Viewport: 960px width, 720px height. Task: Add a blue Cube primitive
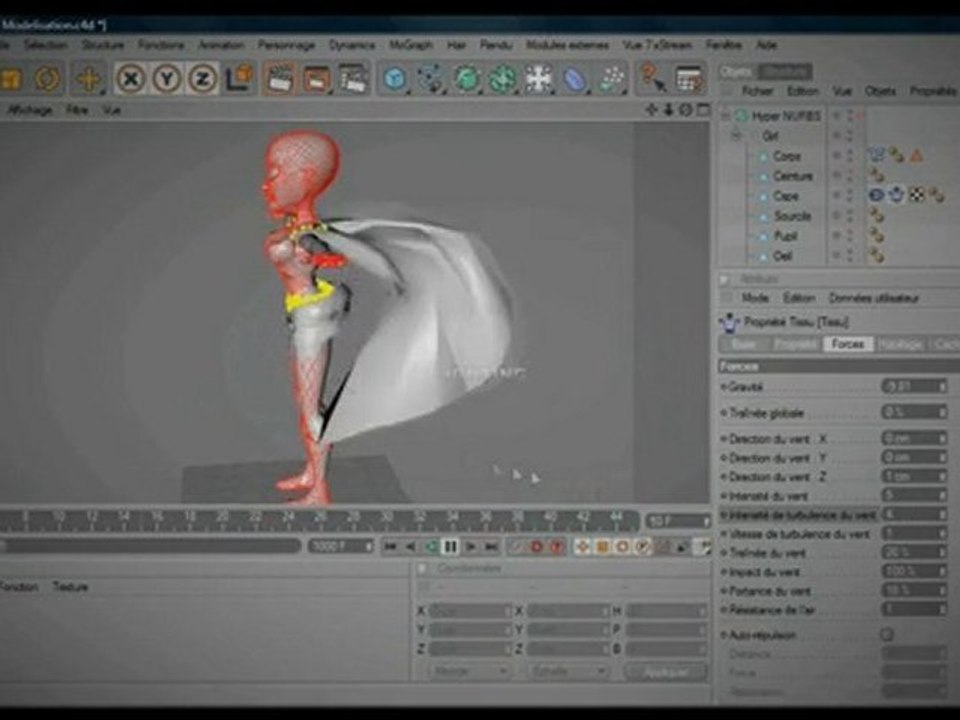pos(395,78)
